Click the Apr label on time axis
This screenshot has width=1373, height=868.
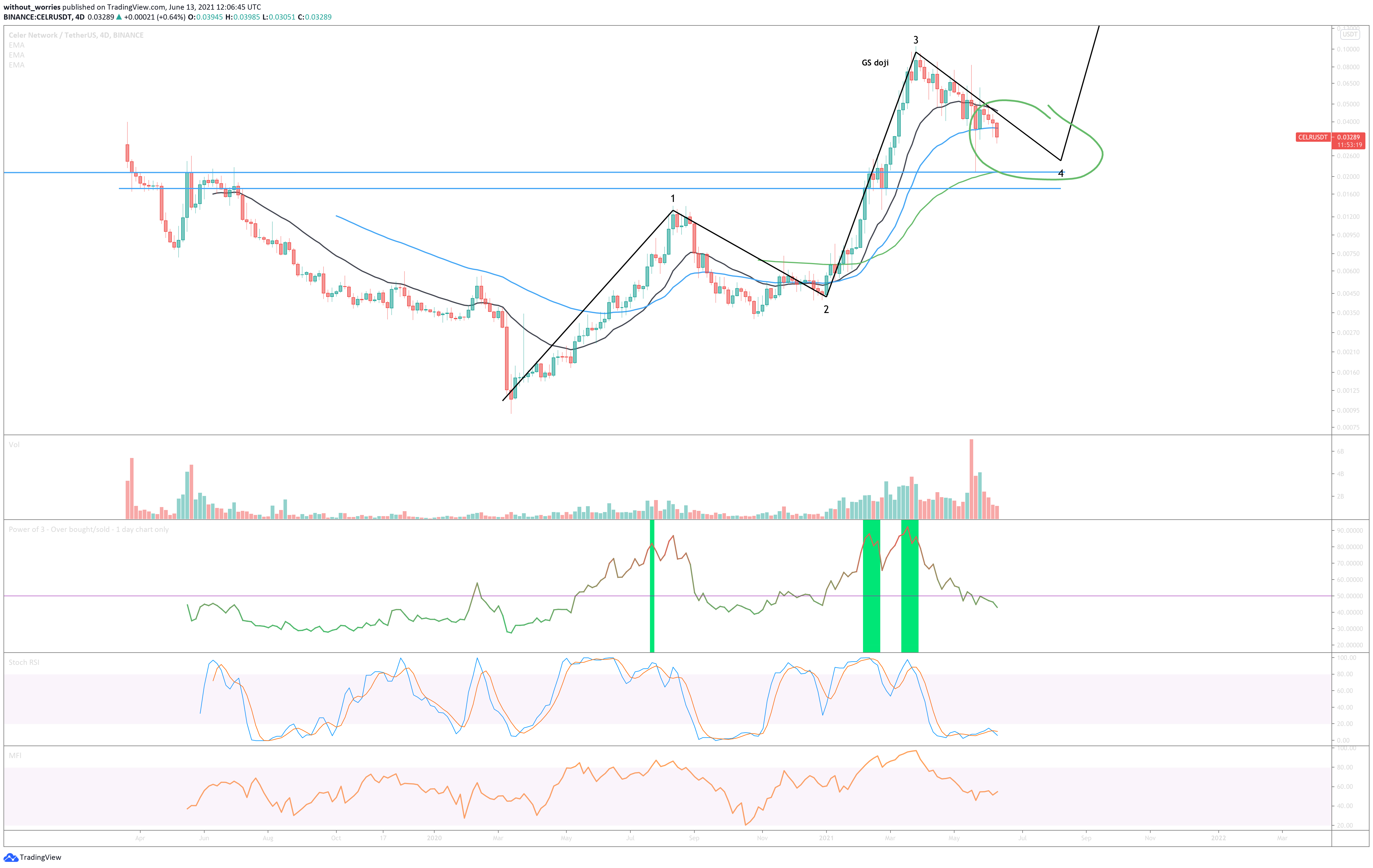(140, 838)
